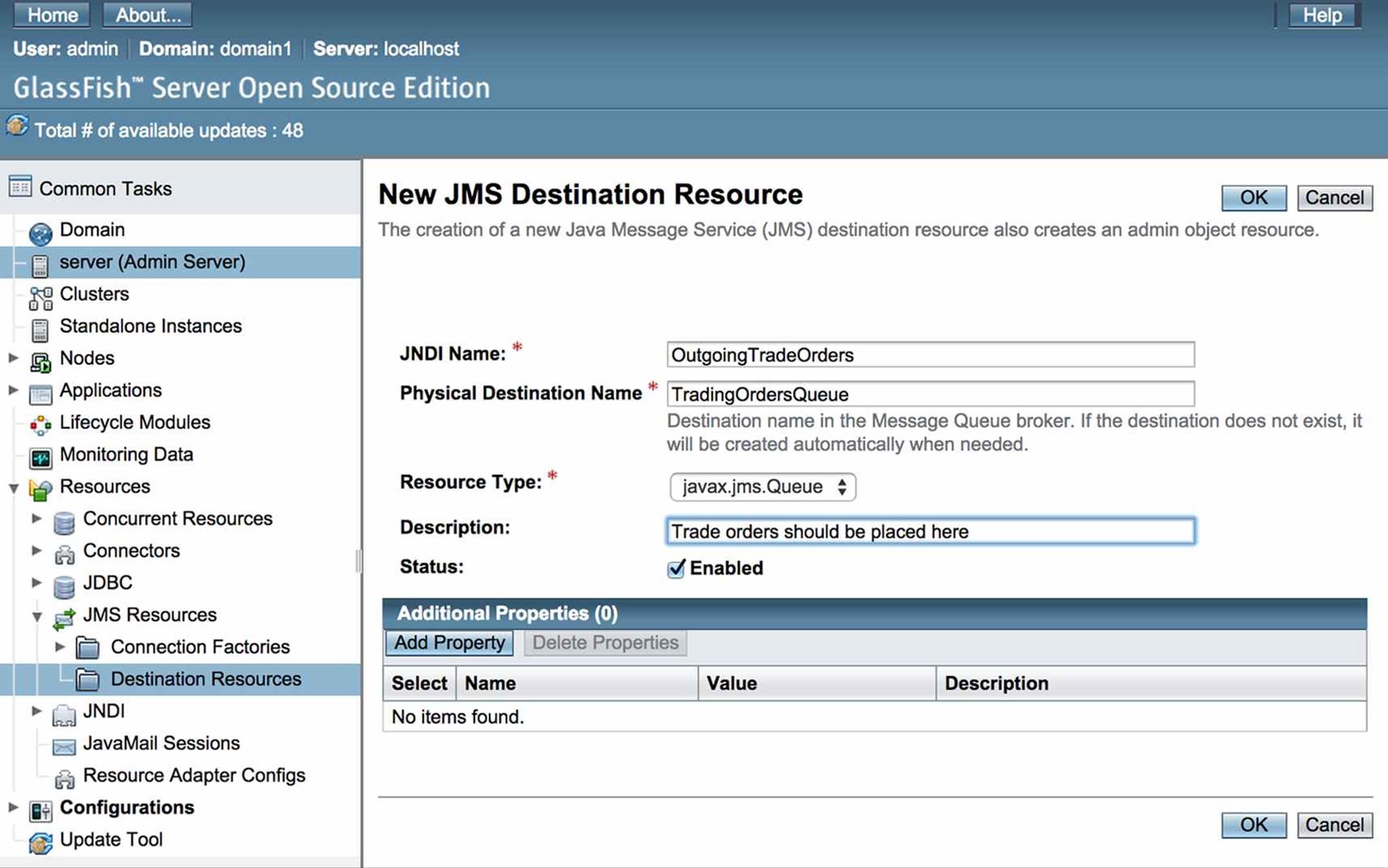Click the Add Property button
Image resolution: width=1388 pixels, height=868 pixels.
pyautogui.click(x=449, y=643)
